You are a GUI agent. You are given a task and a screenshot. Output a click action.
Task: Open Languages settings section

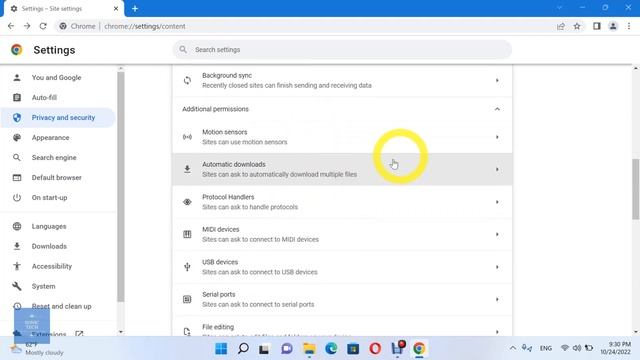58,226
